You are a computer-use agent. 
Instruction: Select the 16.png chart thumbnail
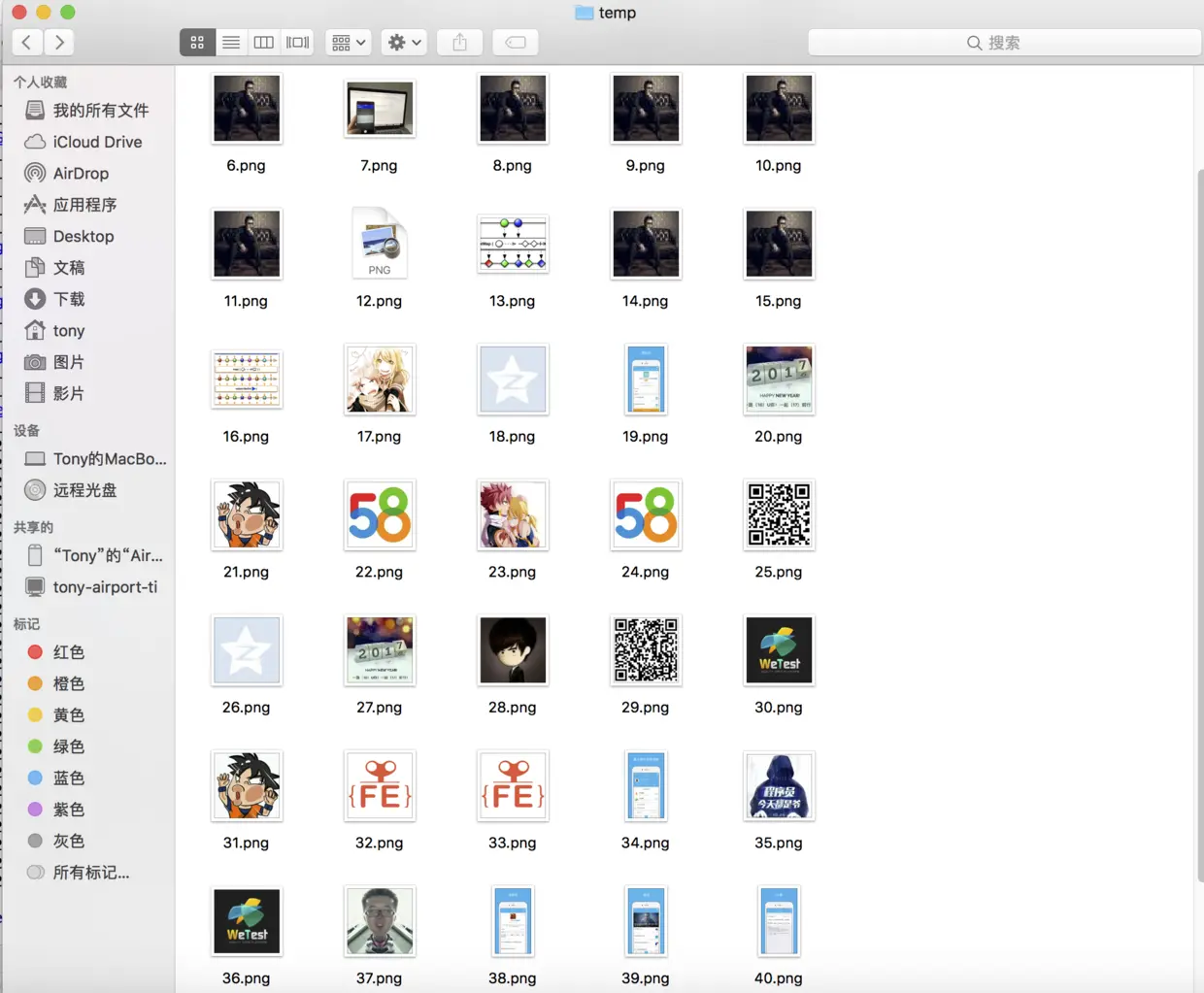pyautogui.click(x=247, y=380)
